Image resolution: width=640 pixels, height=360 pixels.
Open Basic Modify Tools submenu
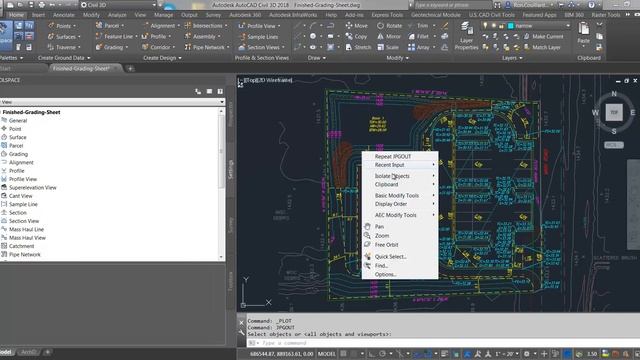tap(400, 196)
